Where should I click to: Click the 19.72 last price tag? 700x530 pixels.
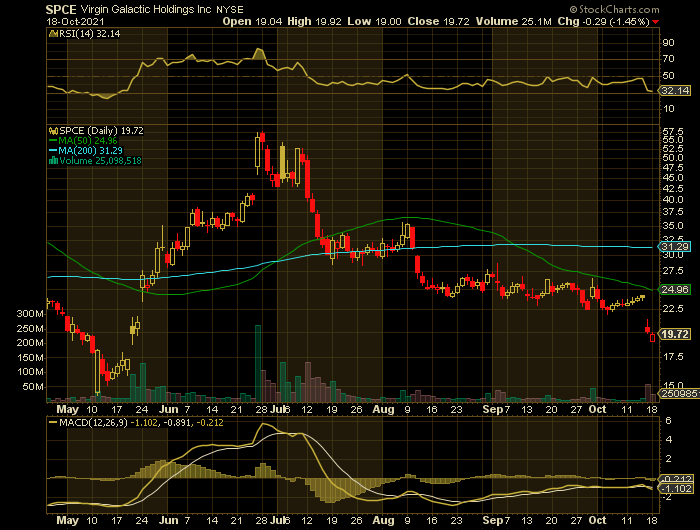674,334
